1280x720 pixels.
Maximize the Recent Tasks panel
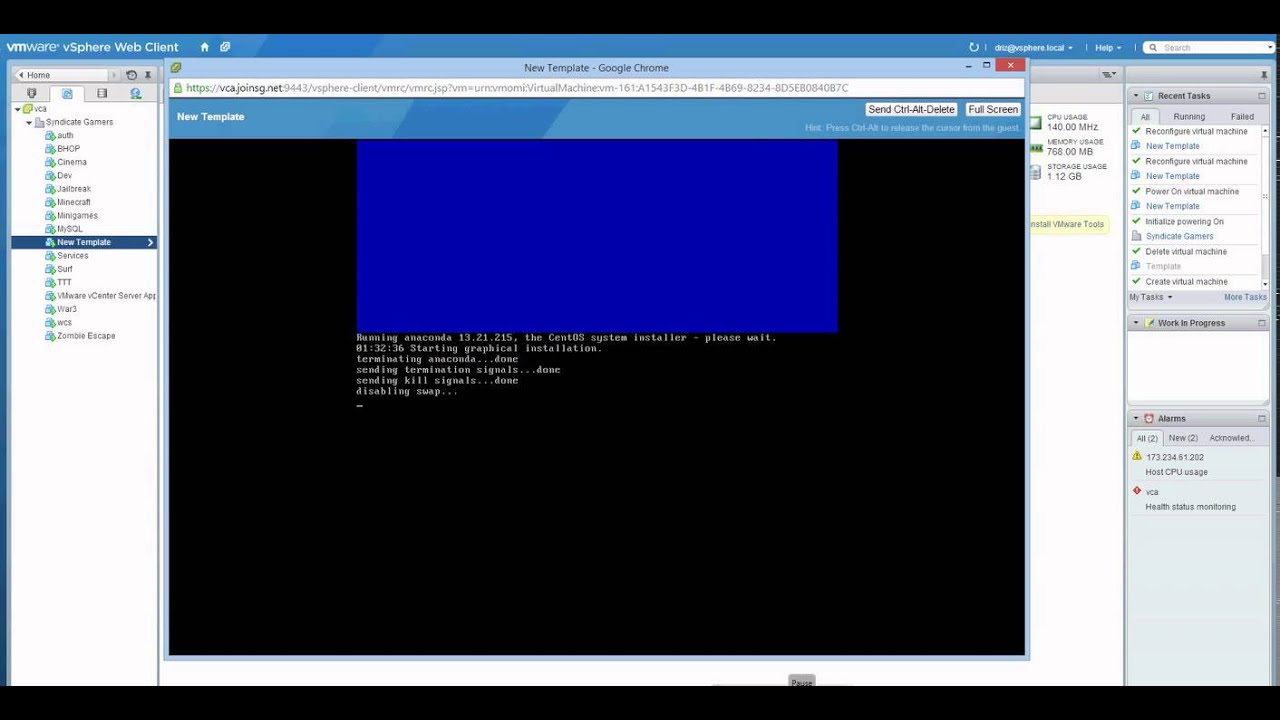coord(1262,96)
